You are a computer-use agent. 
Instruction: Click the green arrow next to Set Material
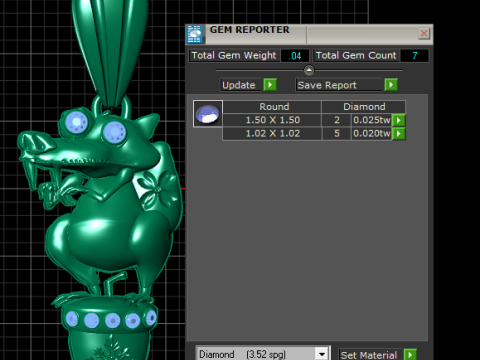[410, 355]
